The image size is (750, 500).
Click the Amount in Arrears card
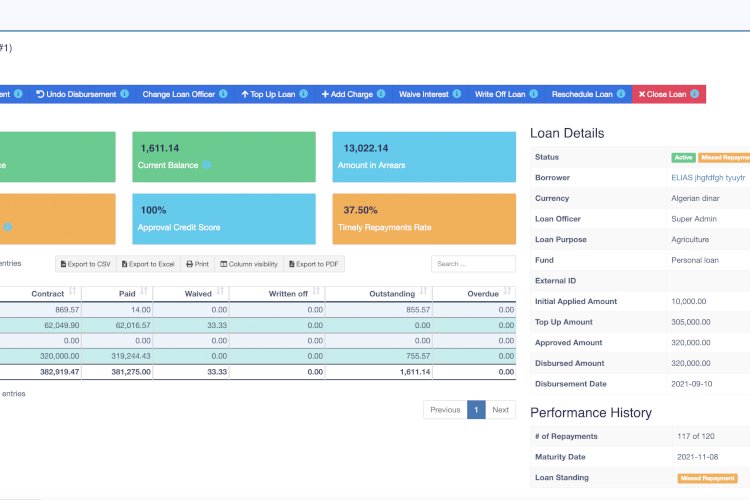424,157
